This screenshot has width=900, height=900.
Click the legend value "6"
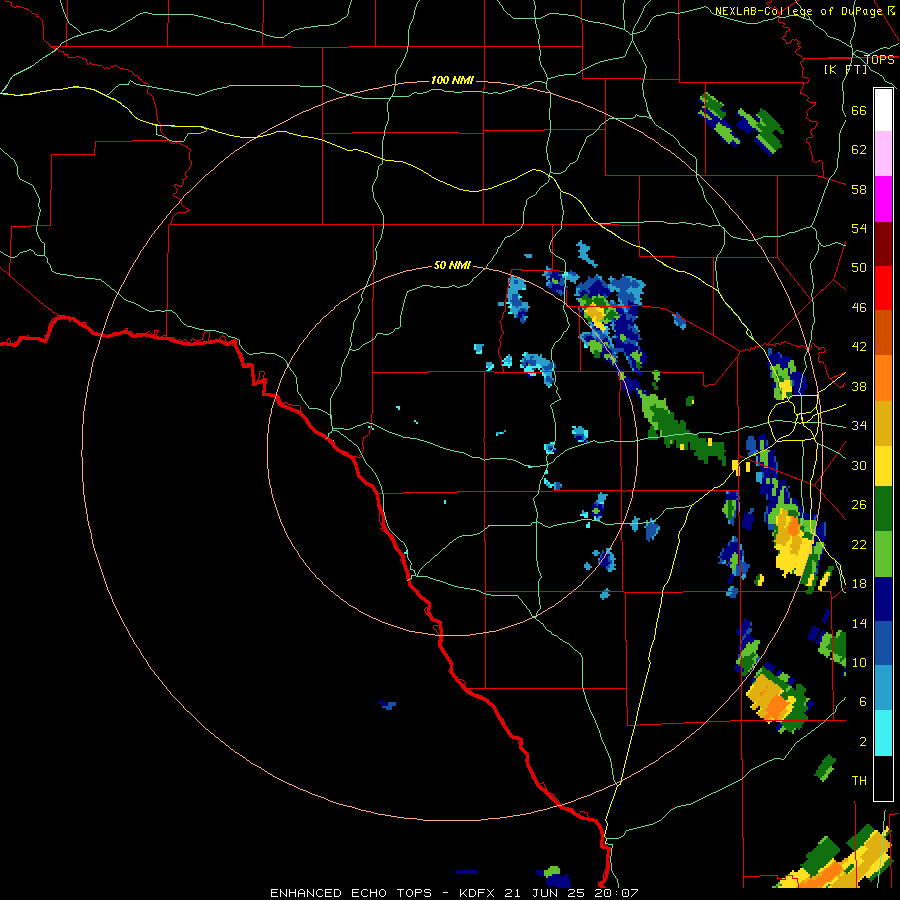tap(863, 702)
